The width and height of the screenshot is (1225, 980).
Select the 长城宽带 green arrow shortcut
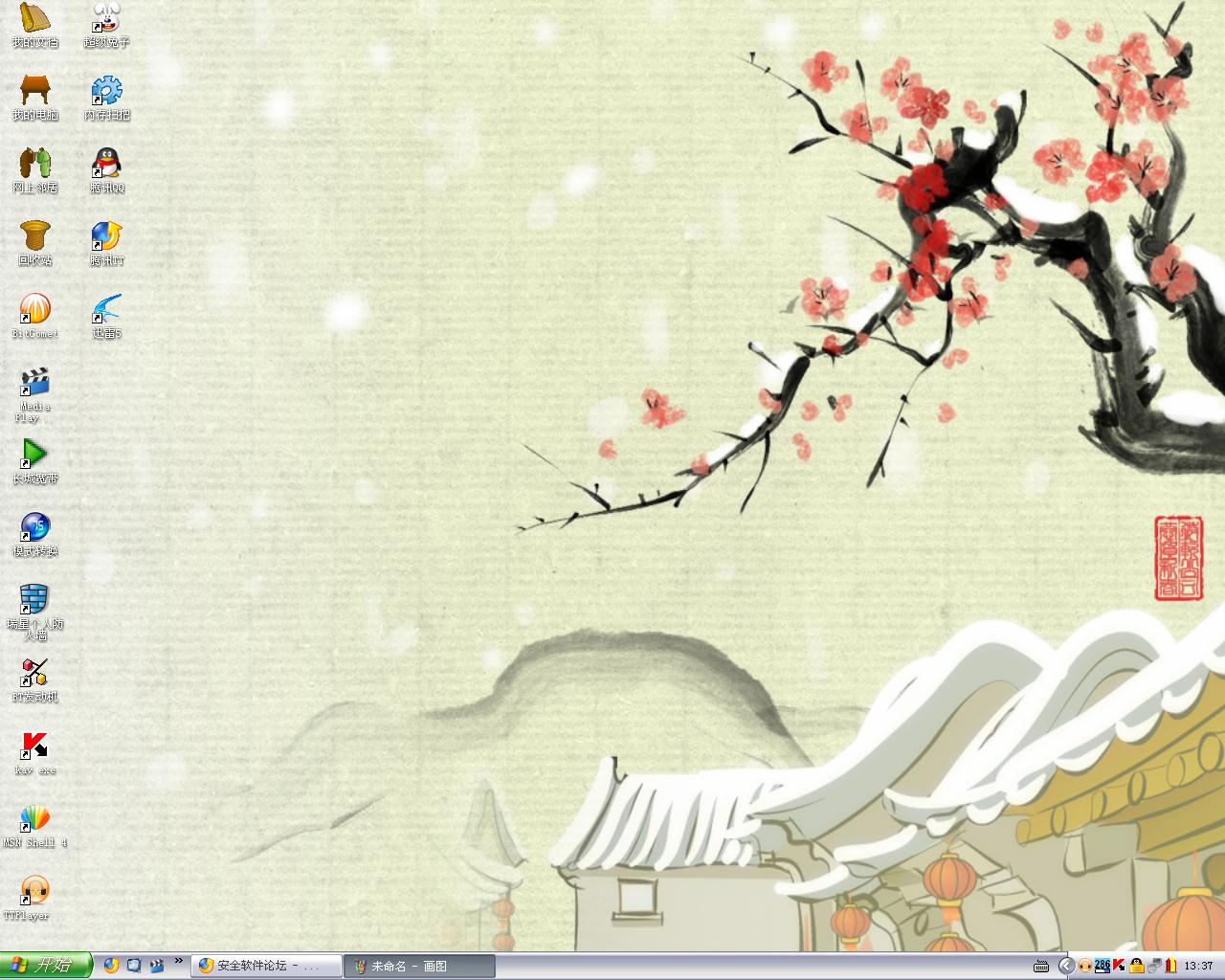(35, 461)
